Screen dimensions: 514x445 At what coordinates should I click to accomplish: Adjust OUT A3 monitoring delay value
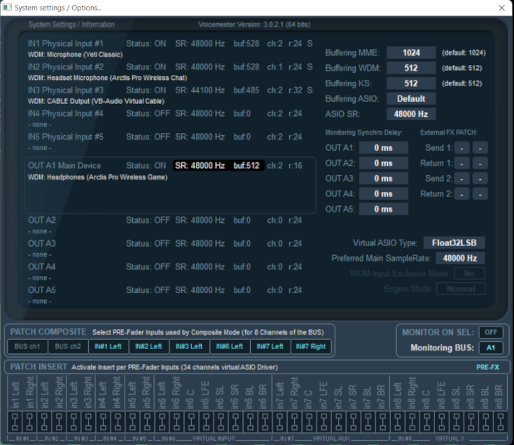(383, 178)
